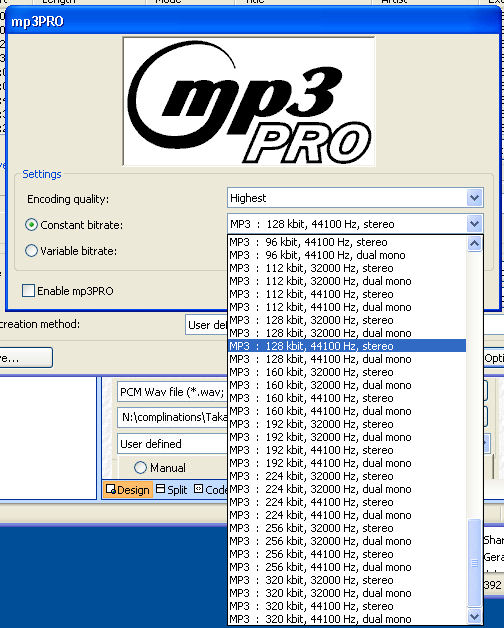Choose MP3 96 kbit 44100 Hz dual mono
This screenshot has height=628, width=504.
point(347,255)
